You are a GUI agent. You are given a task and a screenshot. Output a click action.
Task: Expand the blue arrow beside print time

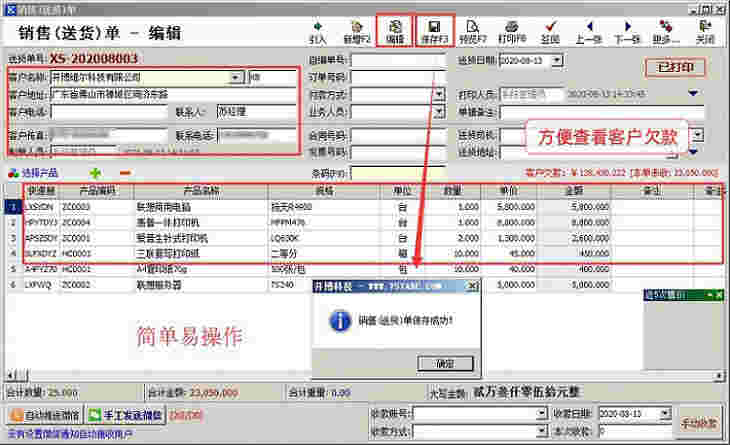click(693, 94)
